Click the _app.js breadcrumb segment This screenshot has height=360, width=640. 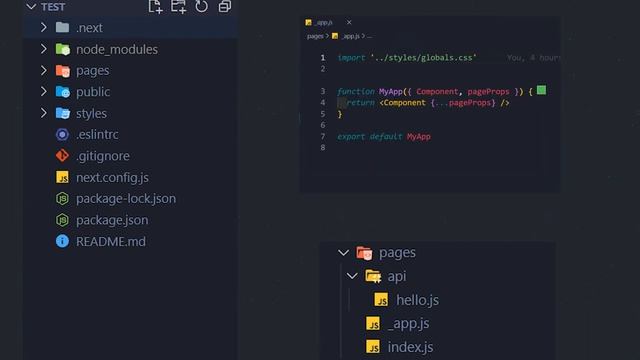pos(351,36)
